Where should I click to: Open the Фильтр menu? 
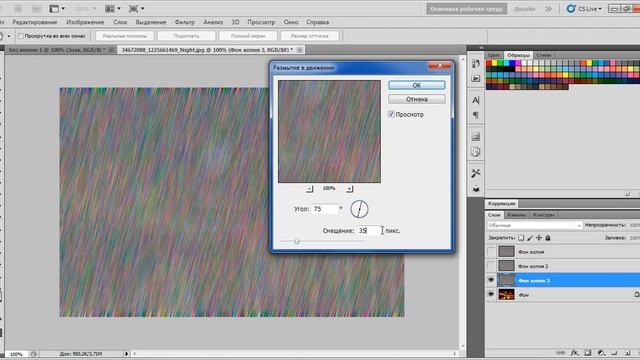184,22
